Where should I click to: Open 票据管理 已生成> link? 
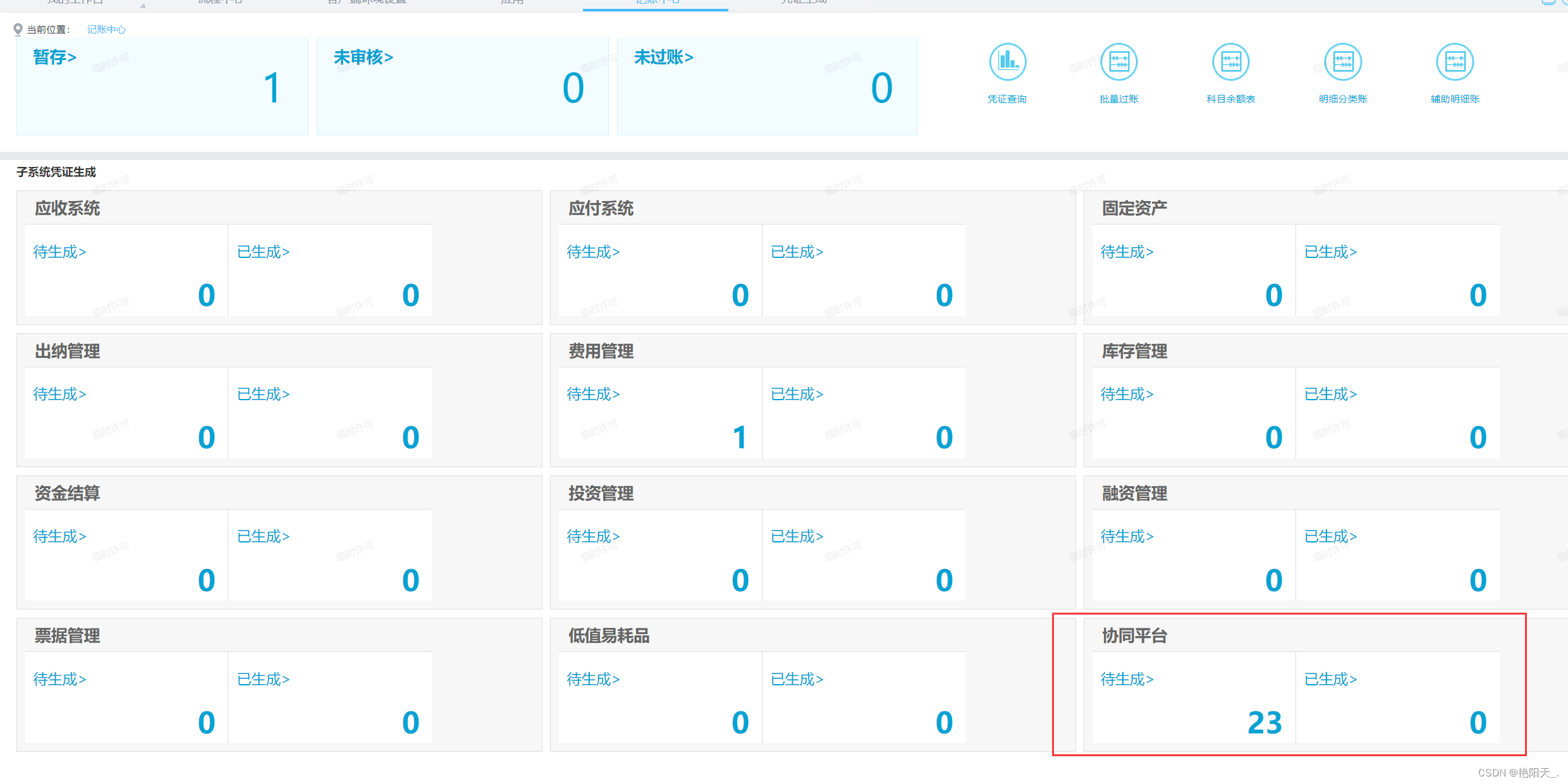coord(264,679)
